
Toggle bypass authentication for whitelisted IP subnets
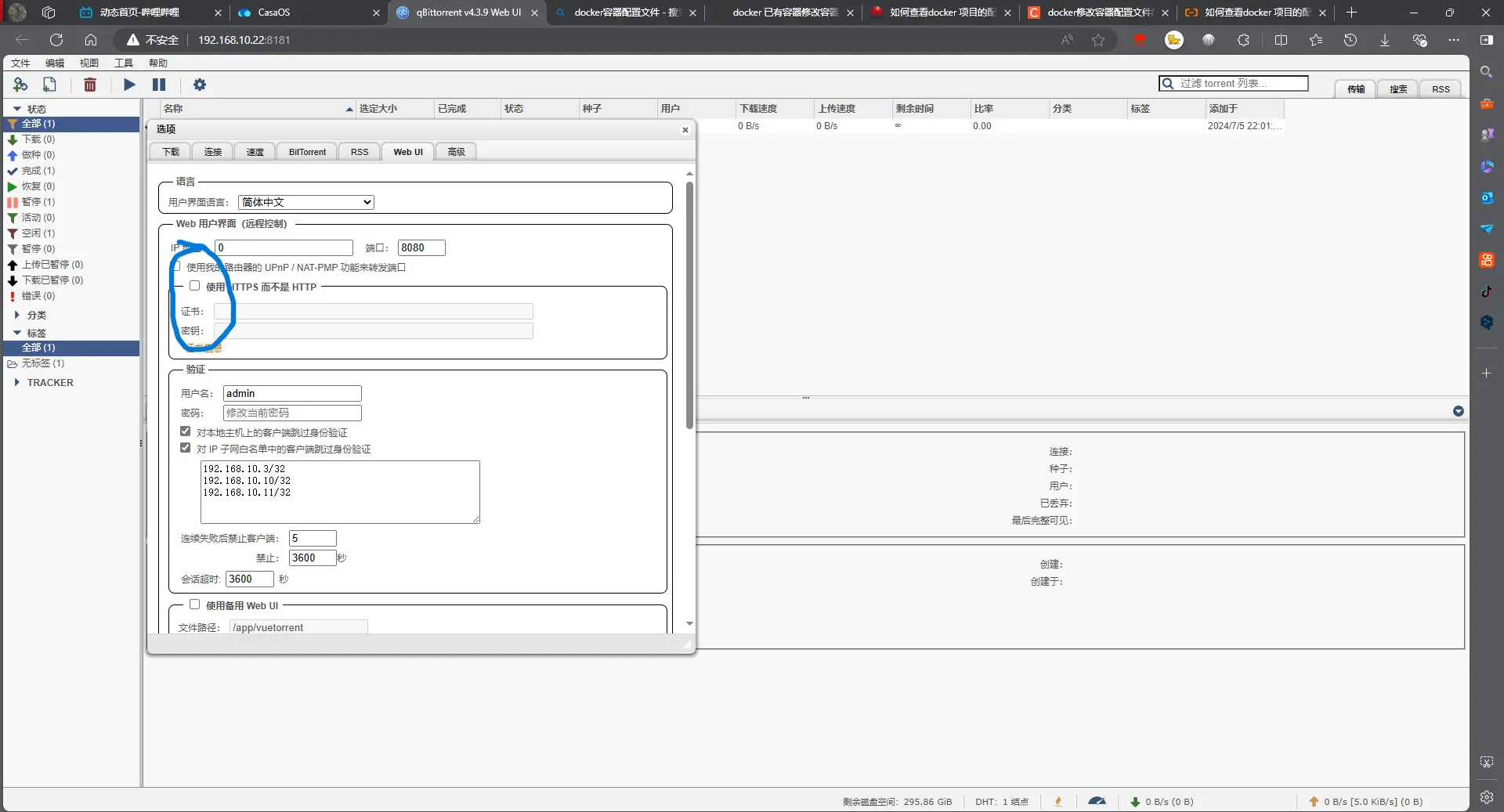(185, 448)
